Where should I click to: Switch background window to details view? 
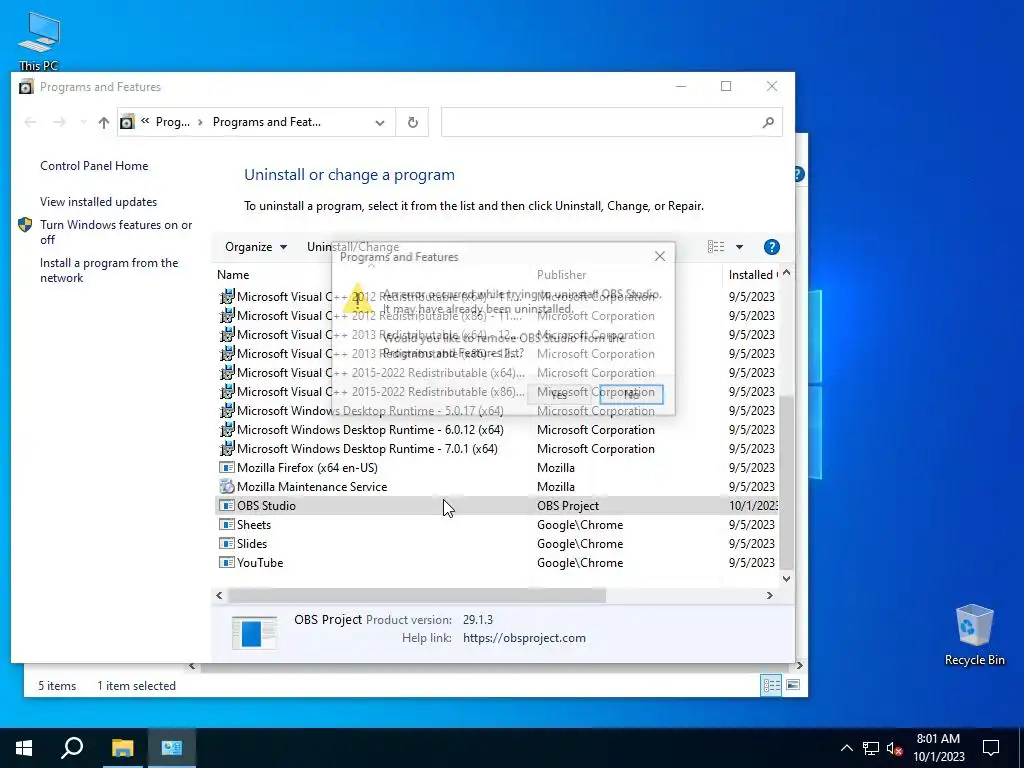tap(771, 685)
